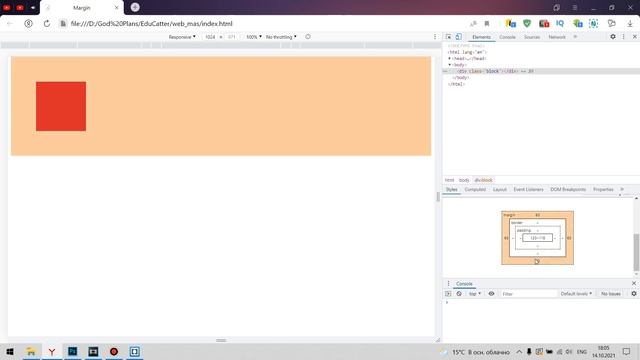Open DevTools settings gear in top bar
Viewport: 640px width, 360px height.
(613, 37)
